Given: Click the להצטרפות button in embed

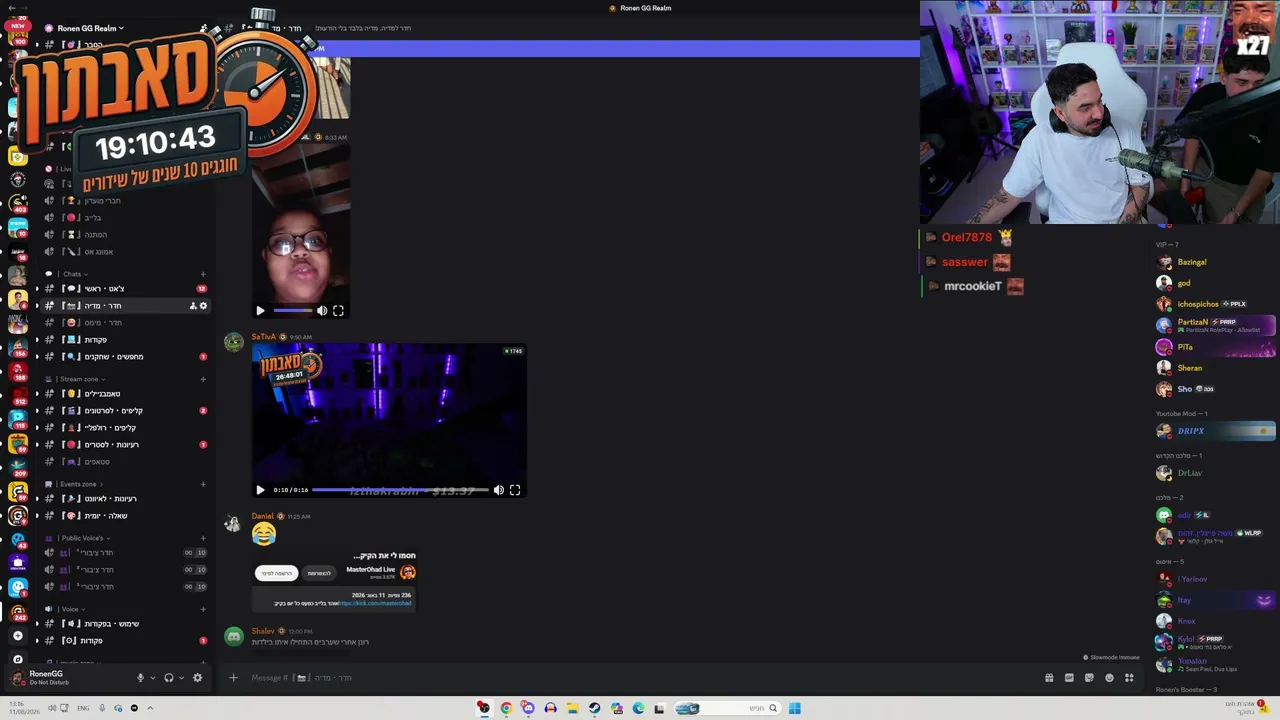Looking at the screenshot, I should pyautogui.click(x=319, y=573).
